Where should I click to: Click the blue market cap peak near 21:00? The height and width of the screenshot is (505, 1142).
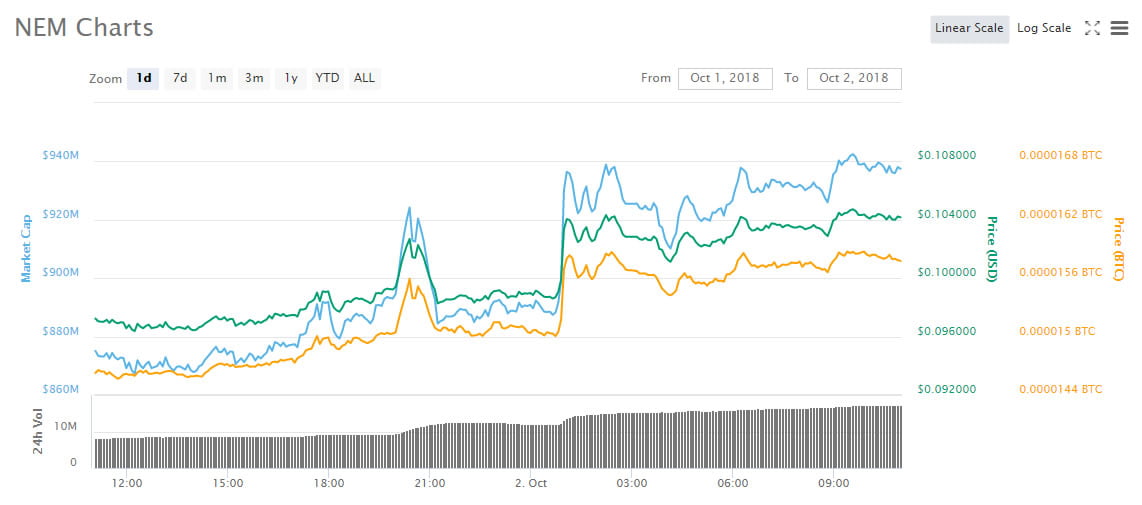pyautogui.click(x=409, y=208)
